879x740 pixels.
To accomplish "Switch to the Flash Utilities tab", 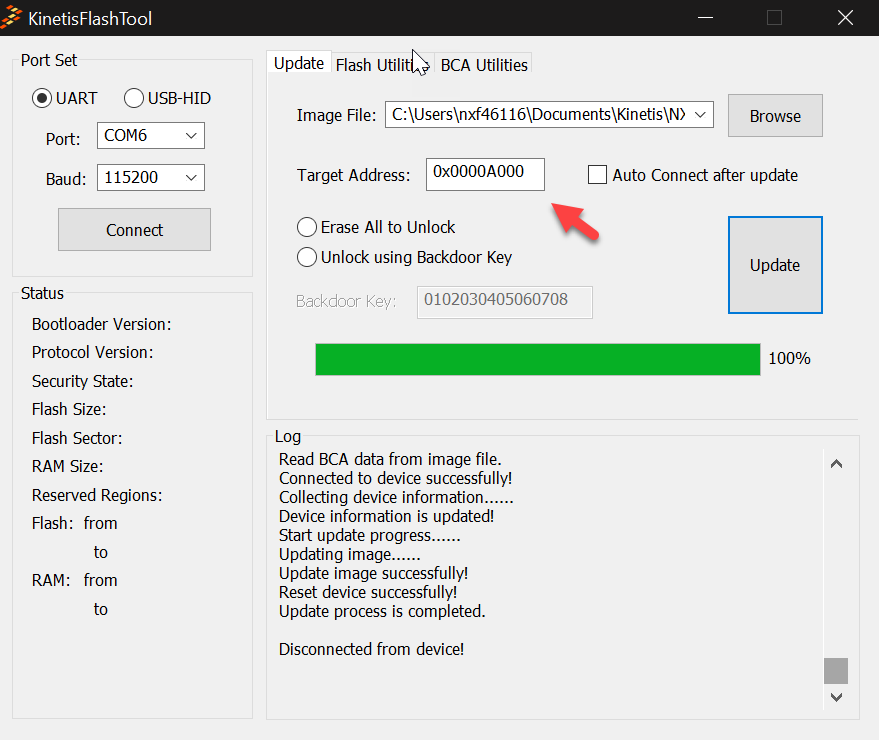I will (x=382, y=65).
